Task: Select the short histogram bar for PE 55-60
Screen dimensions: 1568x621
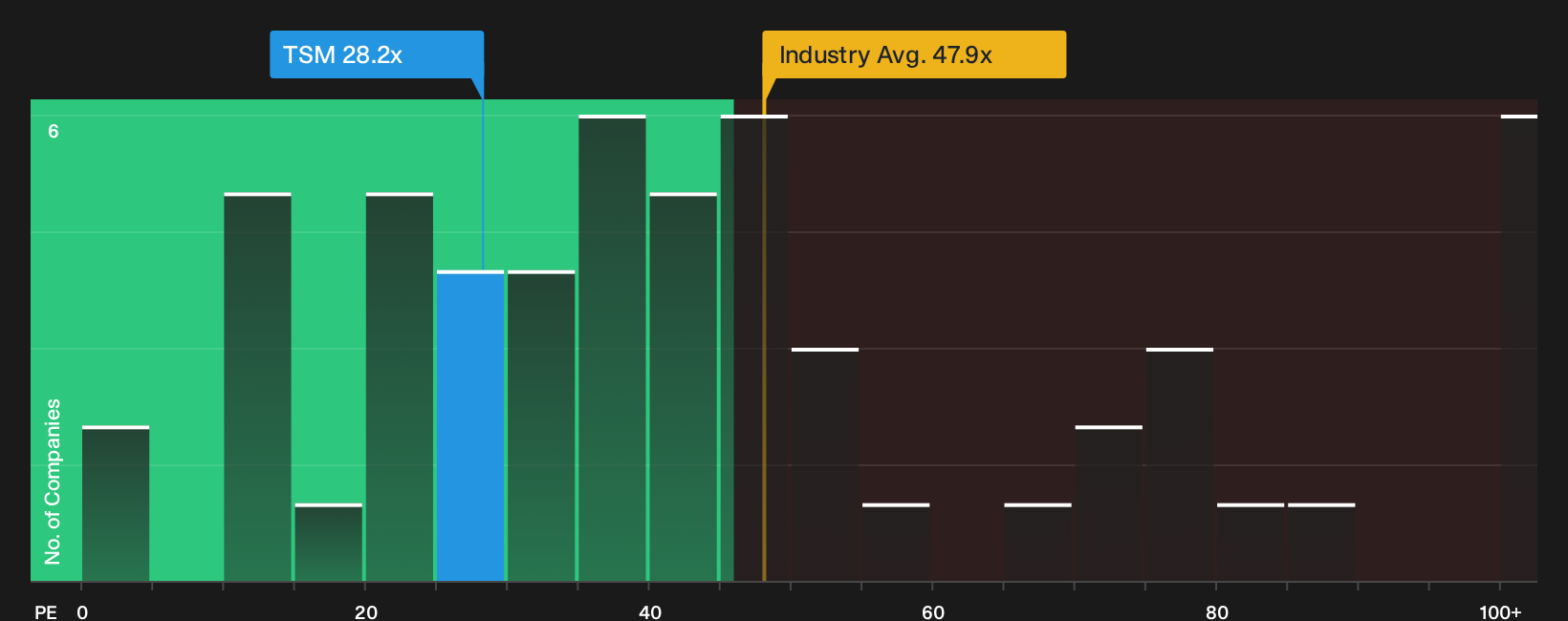Action: (x=896, y=543)
